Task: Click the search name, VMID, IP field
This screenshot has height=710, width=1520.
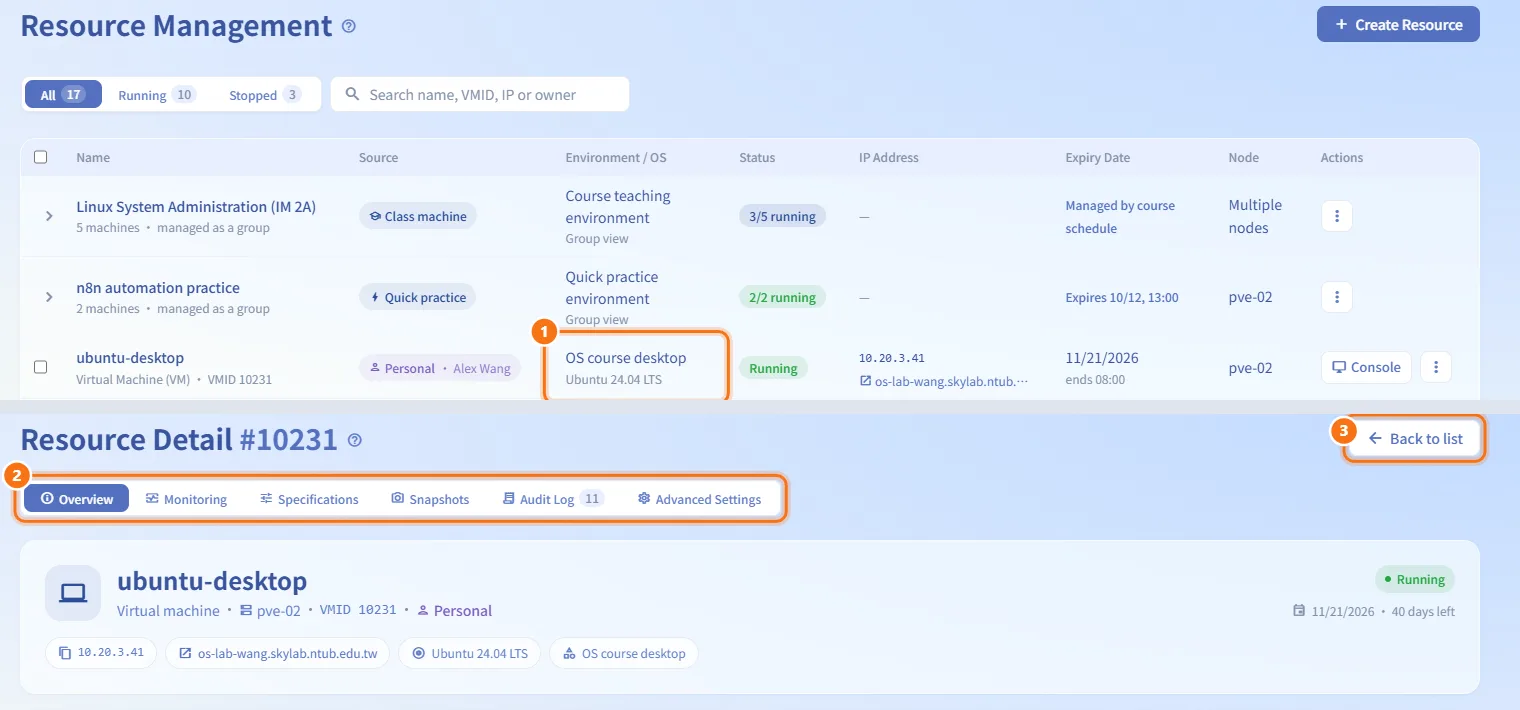Action: pyautogui.click(x=480, y=94)
